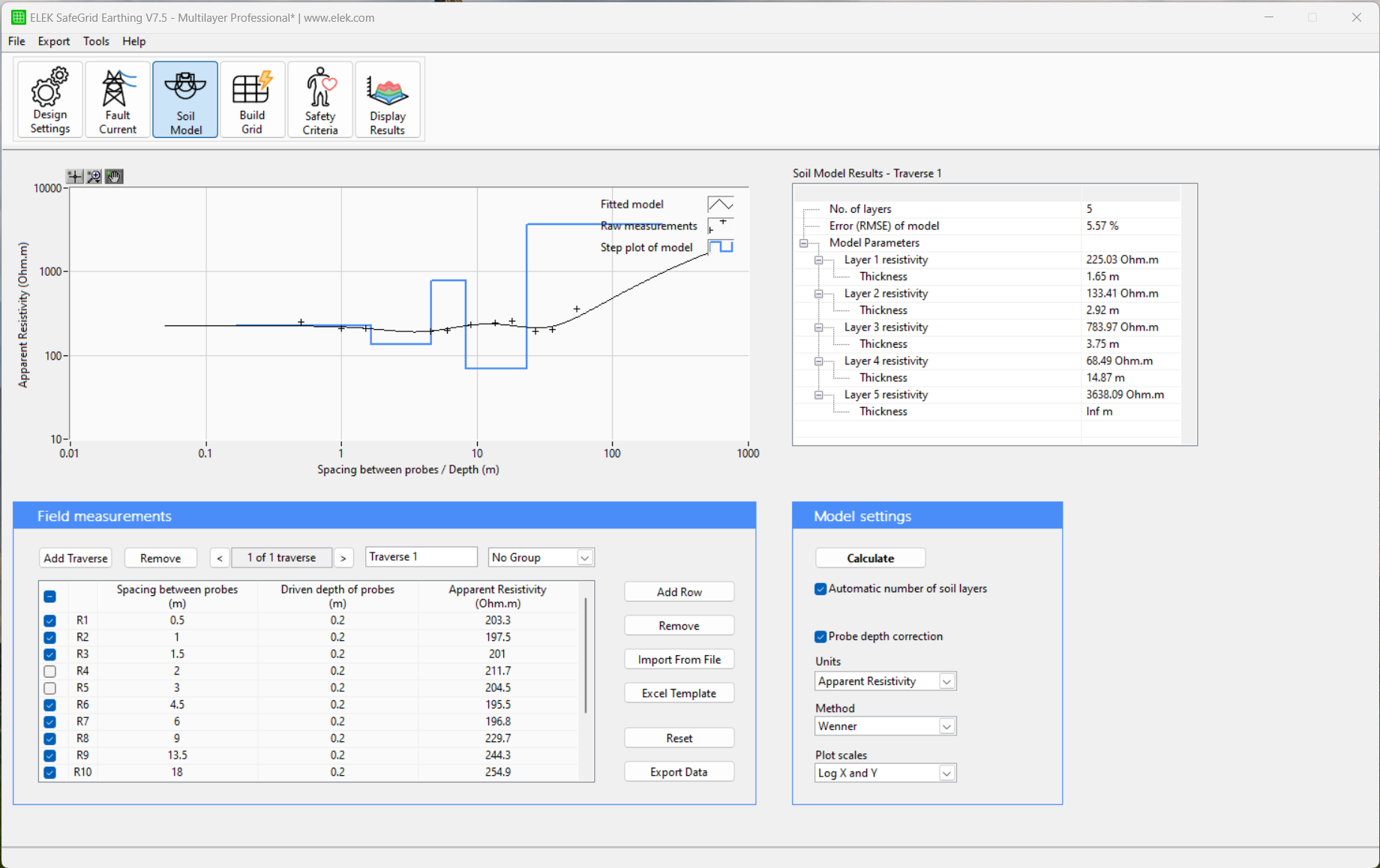Uncheck the R2 measurement row checkbox
The width and height of the screenshot is (1380, 868).
49,637
